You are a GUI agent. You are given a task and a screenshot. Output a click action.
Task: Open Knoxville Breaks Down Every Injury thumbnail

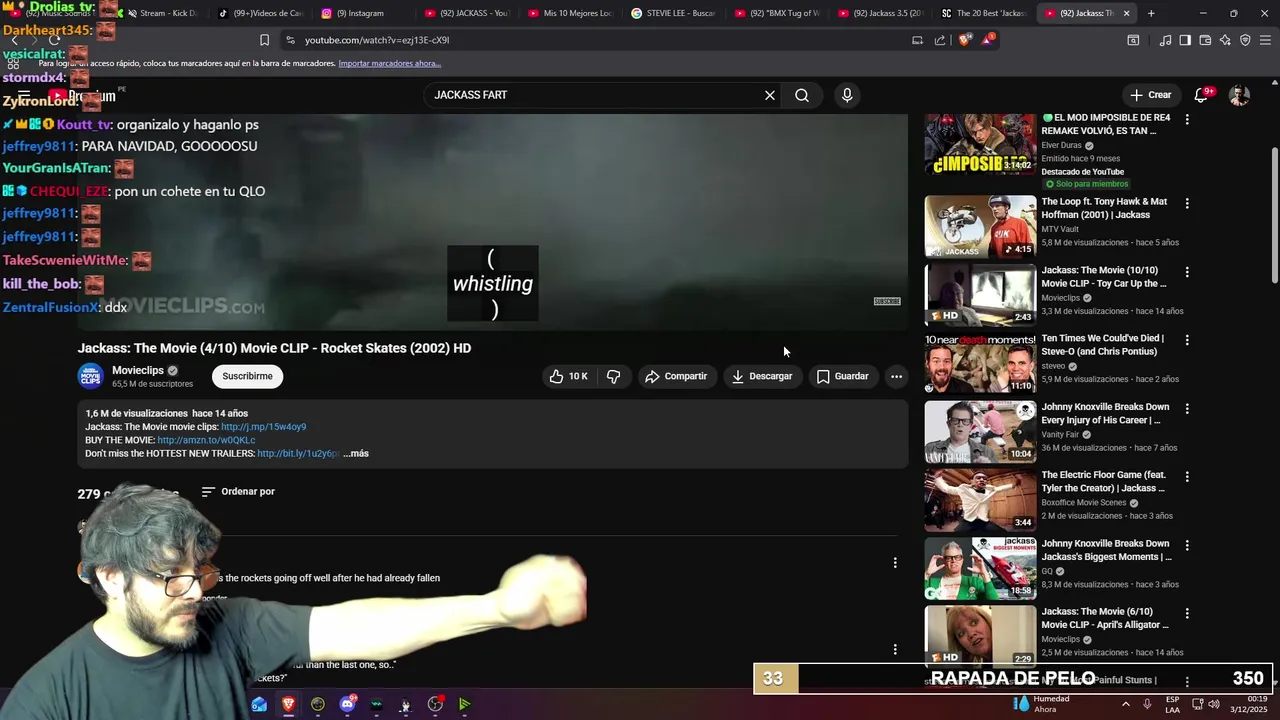click(x=980, y=432)
